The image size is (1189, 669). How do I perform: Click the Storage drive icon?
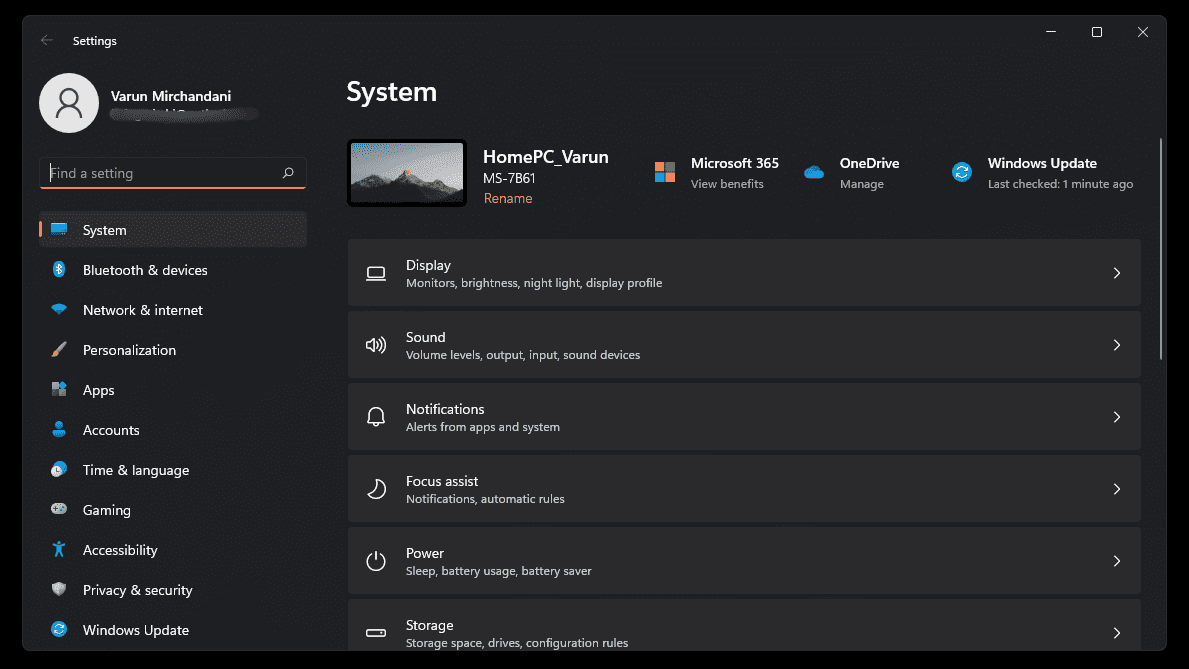tap(376, 633)
